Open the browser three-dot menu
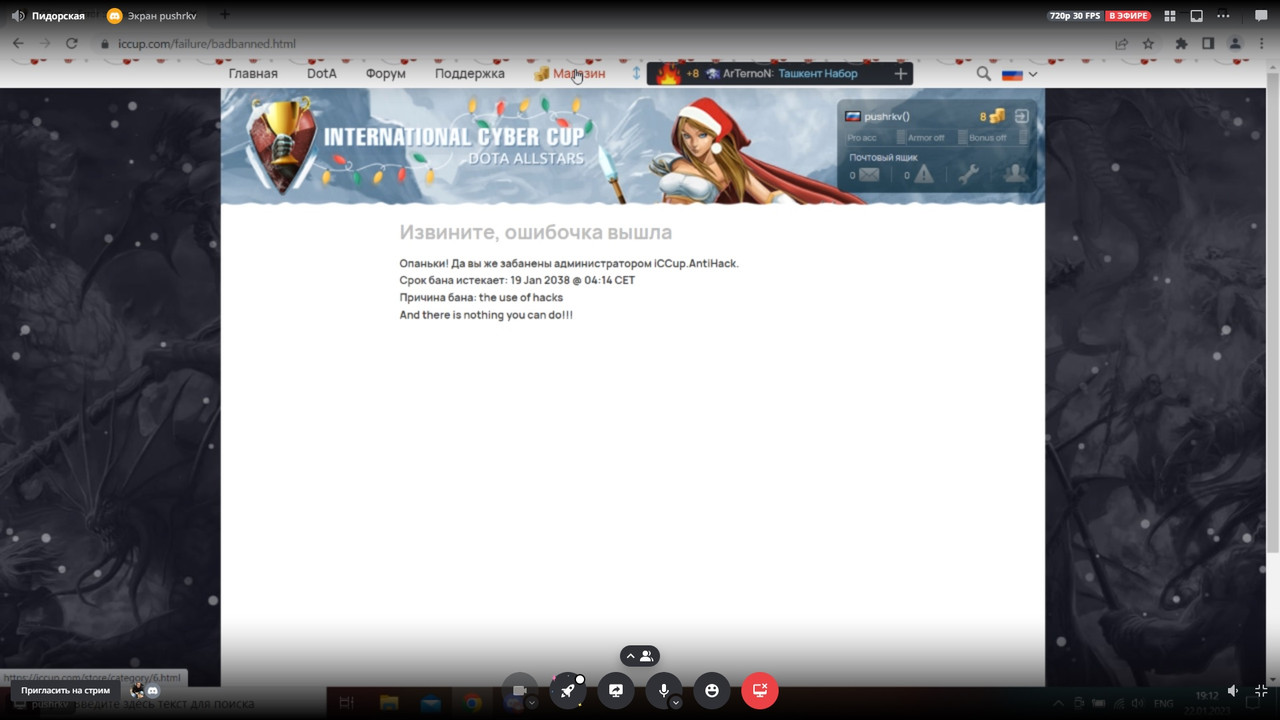Screen dimensions: 1280x720 point(1262,44)
